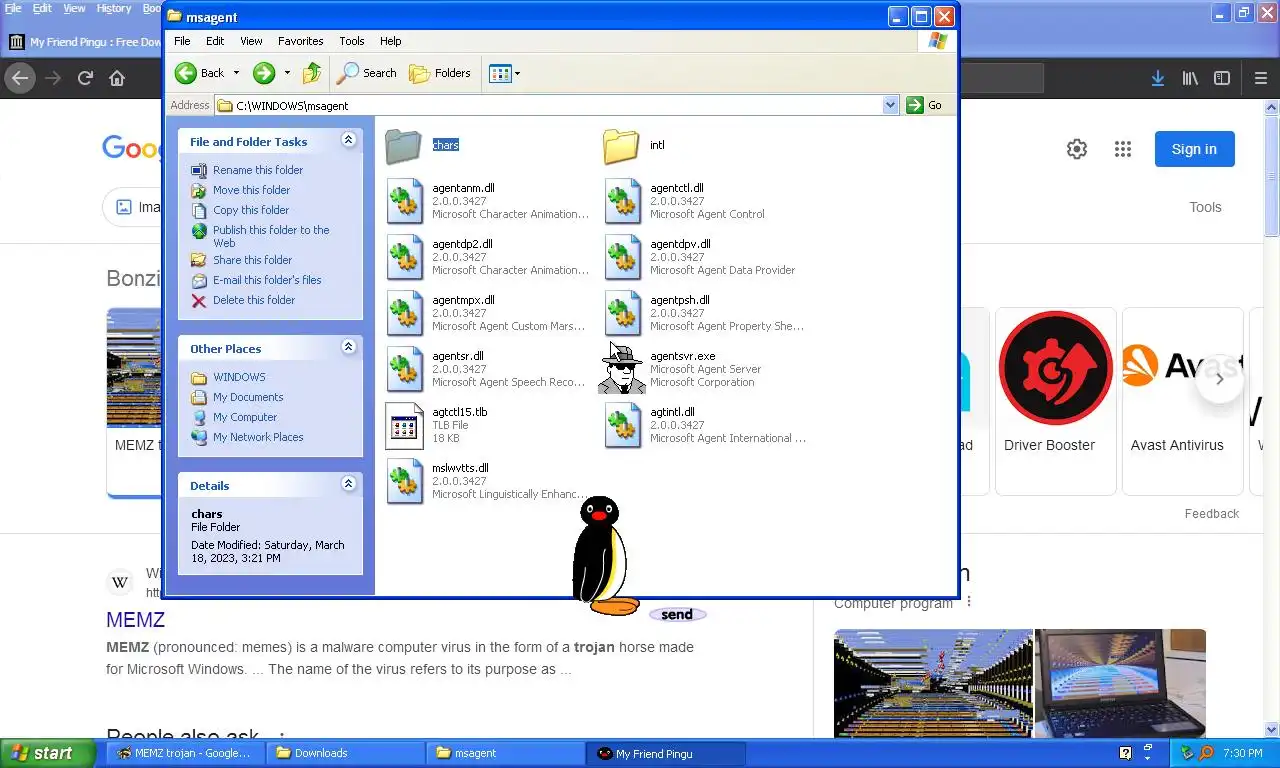Viewport: 1280px width, 768px height.
Task: Select the agentanm.dll file icon
Action: [x=405, y=201]
